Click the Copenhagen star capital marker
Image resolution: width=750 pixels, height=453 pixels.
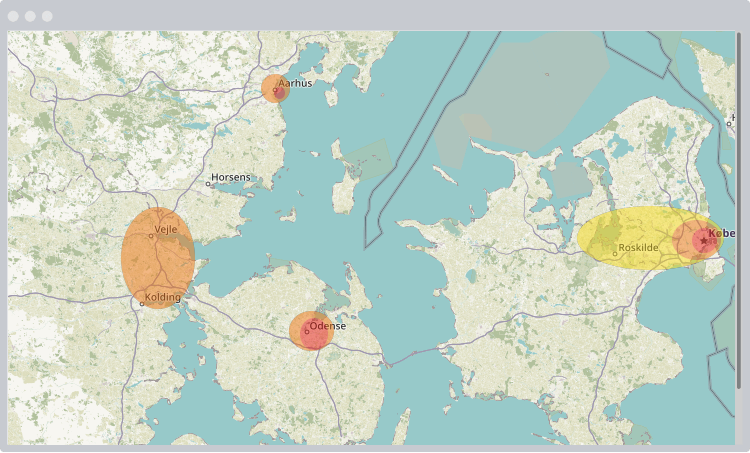703,241
